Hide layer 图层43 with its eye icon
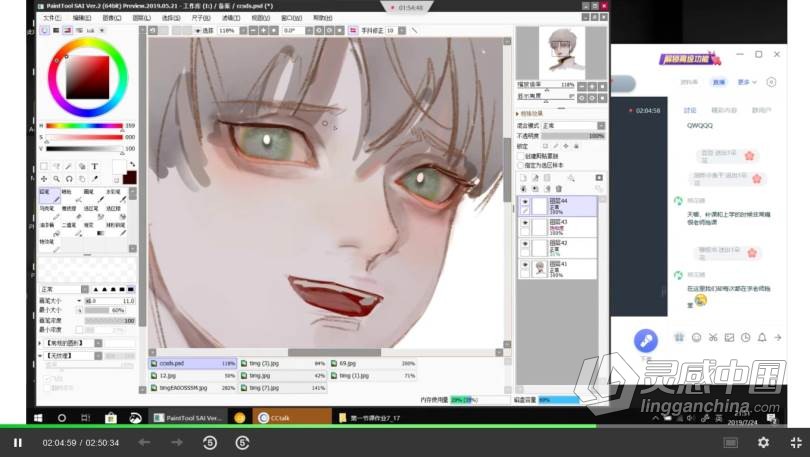The image size is (810, 457). [525, 223]
